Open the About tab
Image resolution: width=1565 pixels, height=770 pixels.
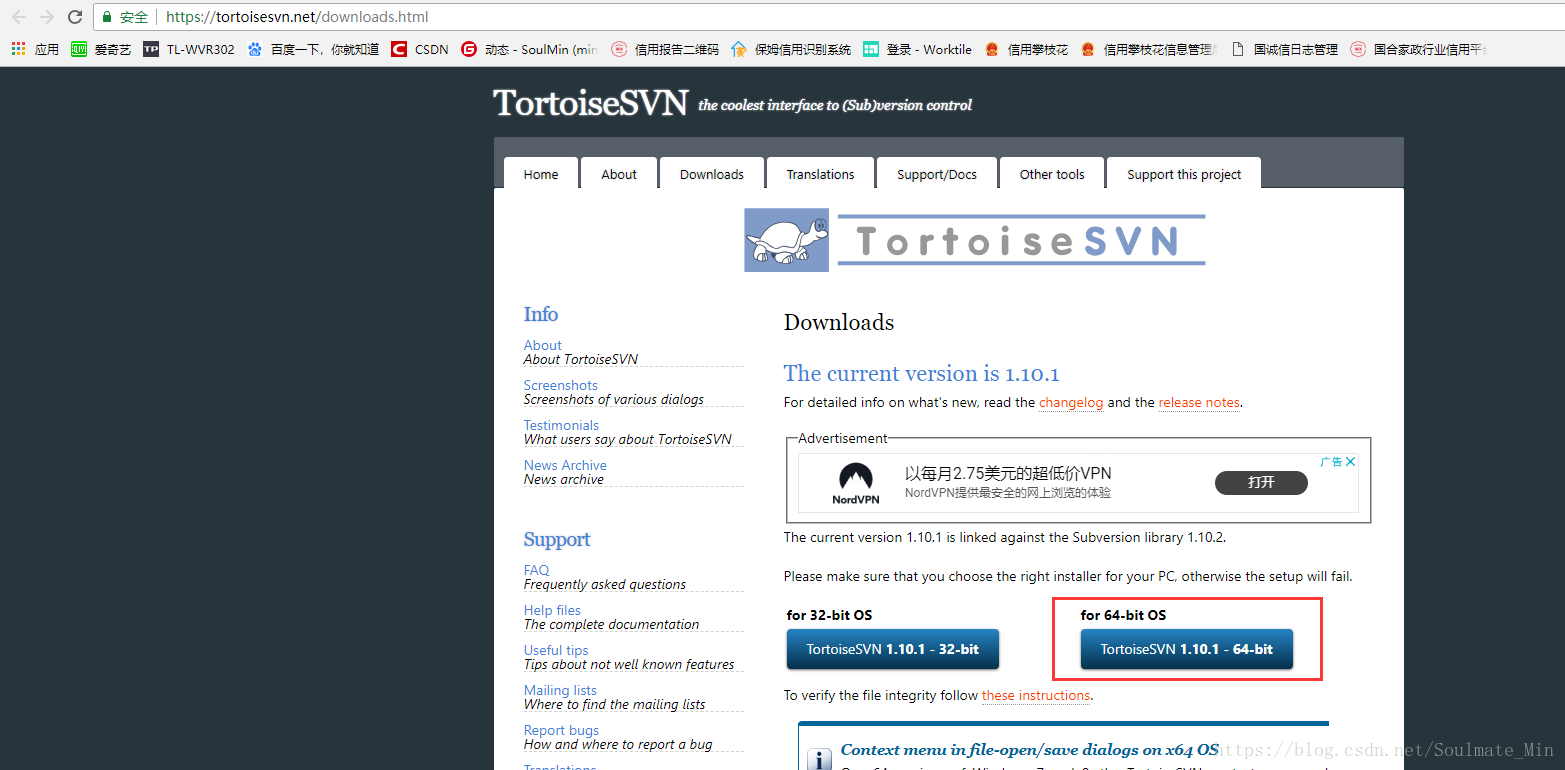click(x=619, y=173)
